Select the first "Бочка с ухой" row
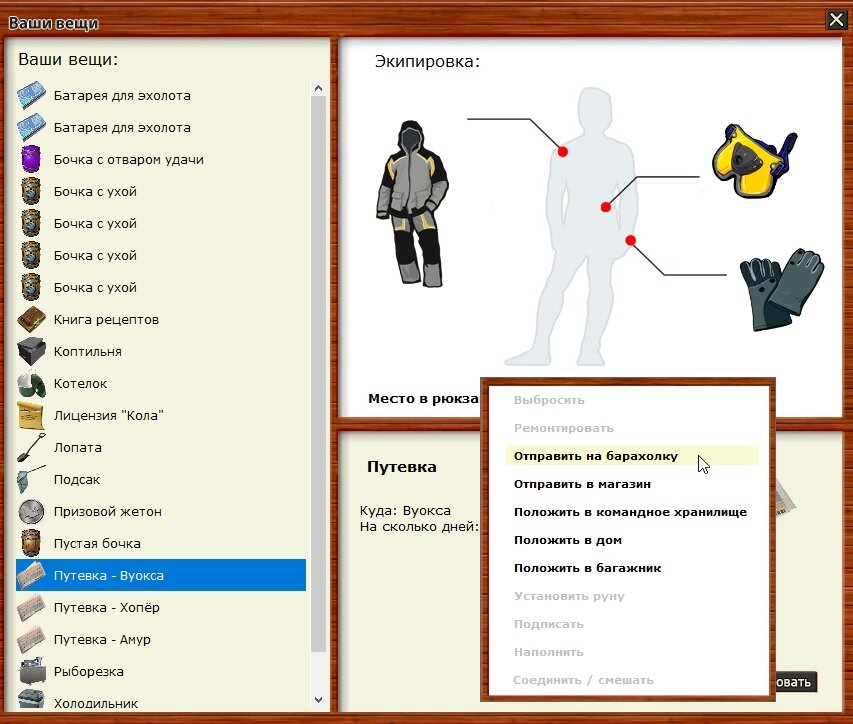Viewport: 853px width, 724px height. [x=161, y=191]
